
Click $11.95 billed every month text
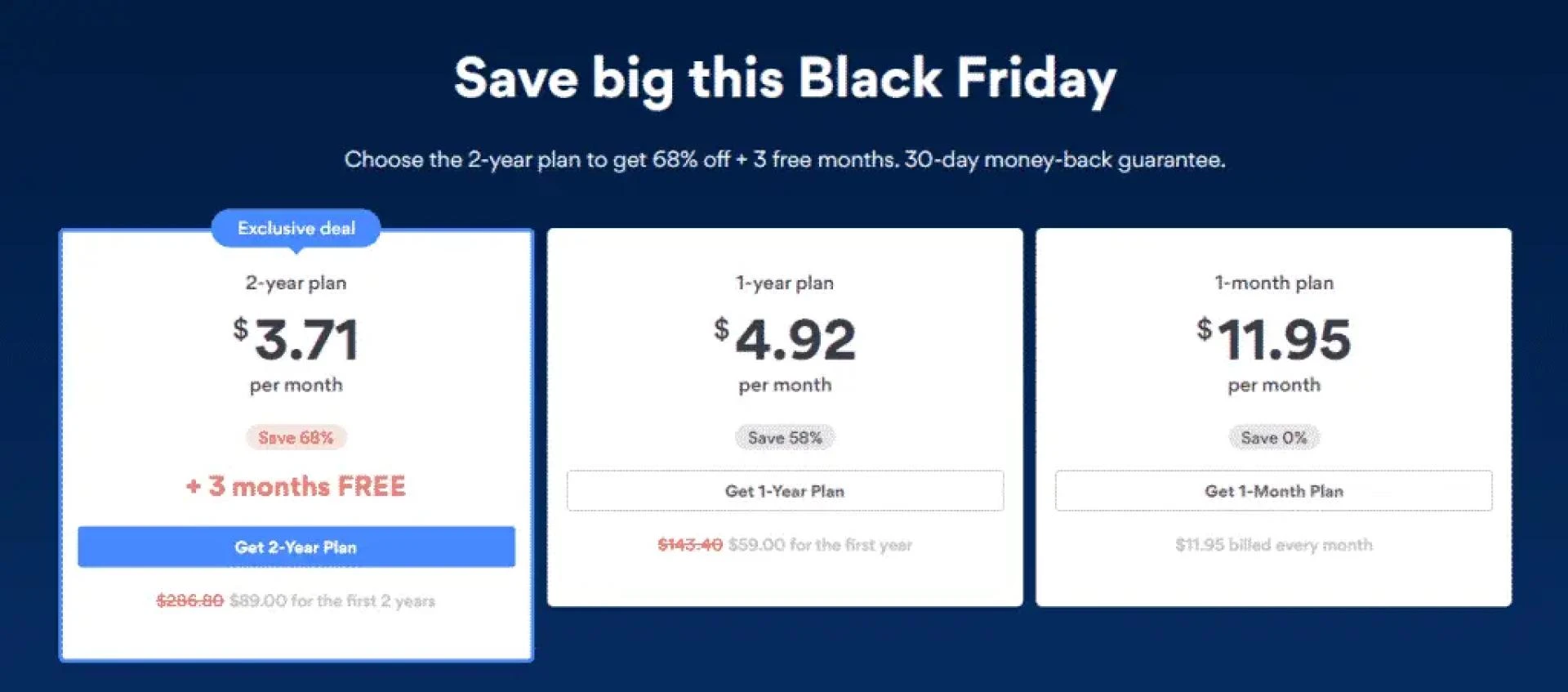pyautogui.click(x=1273, y=544)
